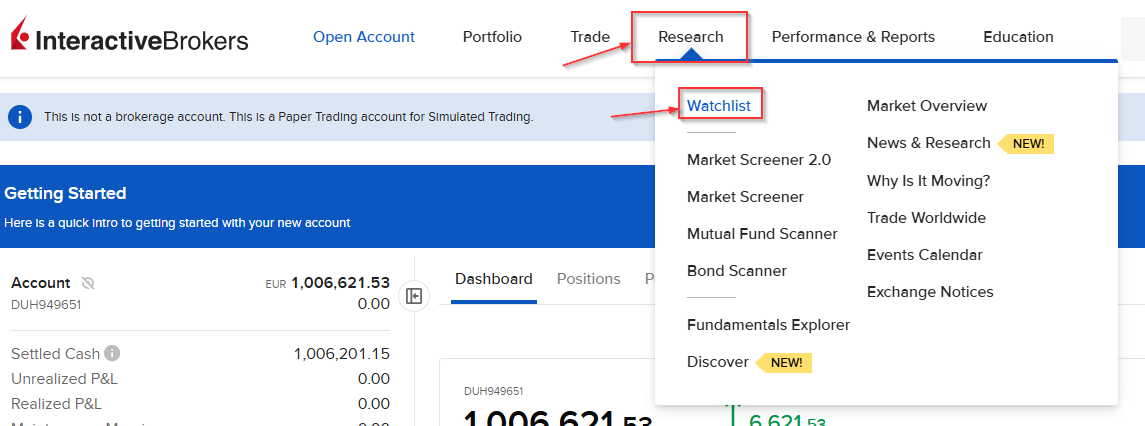Open Market Screener 2.0

click(x=759, y=160)
